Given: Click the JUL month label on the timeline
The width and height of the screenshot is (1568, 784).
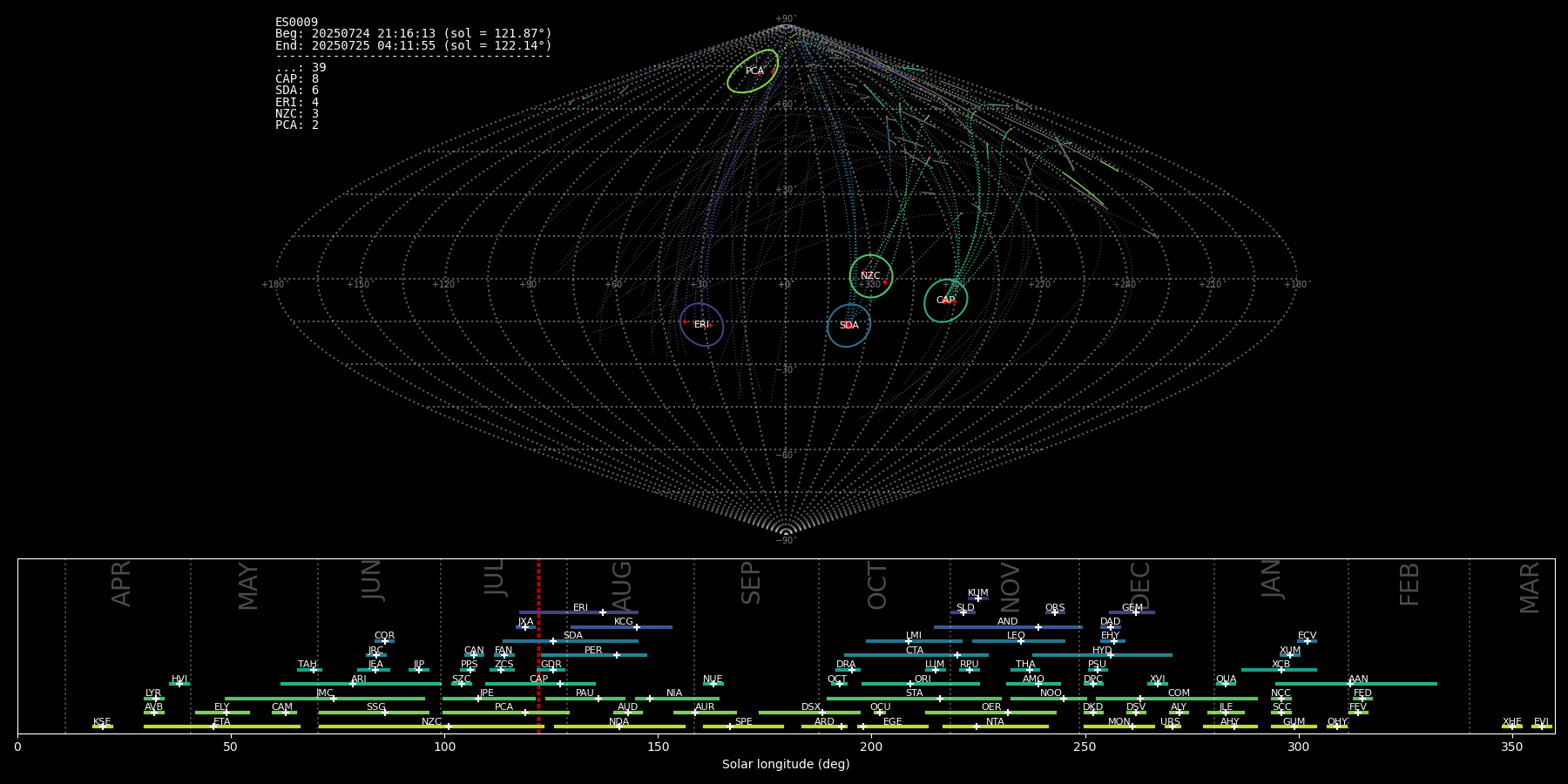Looking at the screenshot, I should point(494,578).
